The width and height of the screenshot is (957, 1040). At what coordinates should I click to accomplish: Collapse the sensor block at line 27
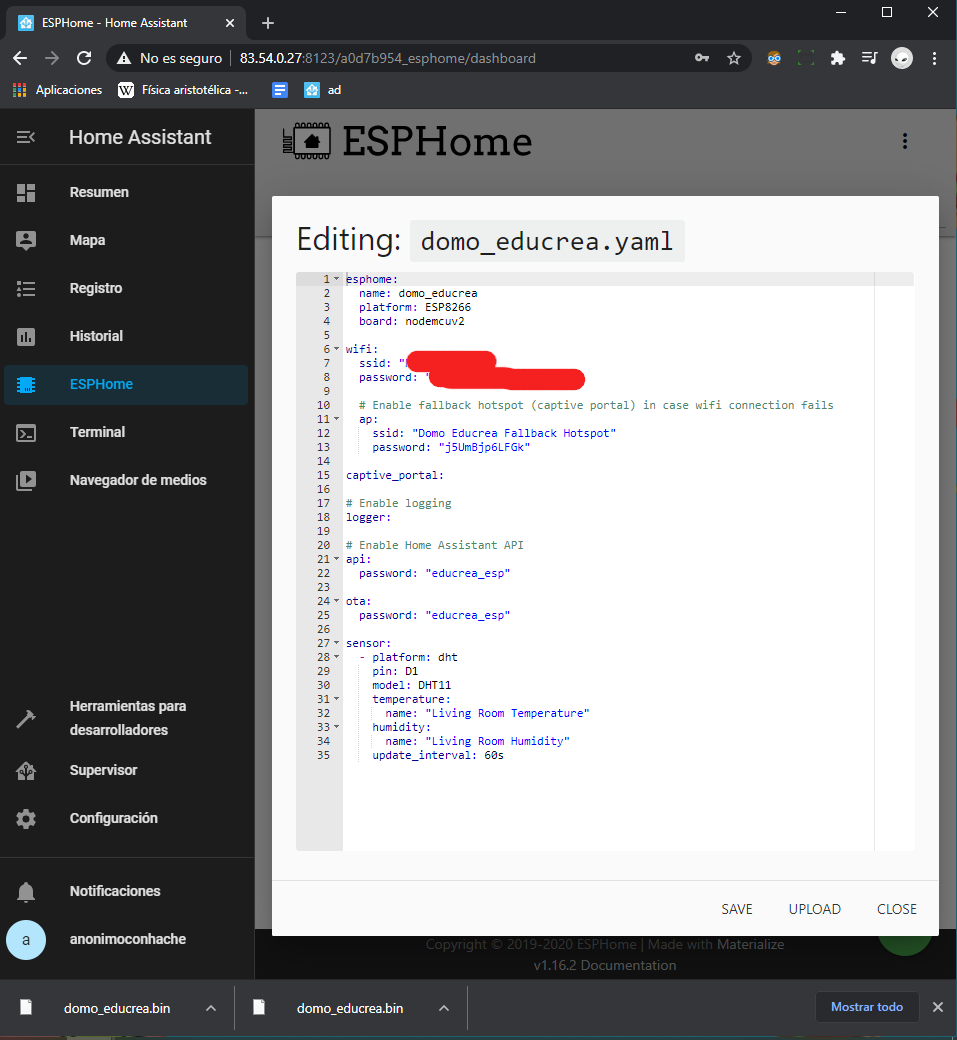[336, 643]
